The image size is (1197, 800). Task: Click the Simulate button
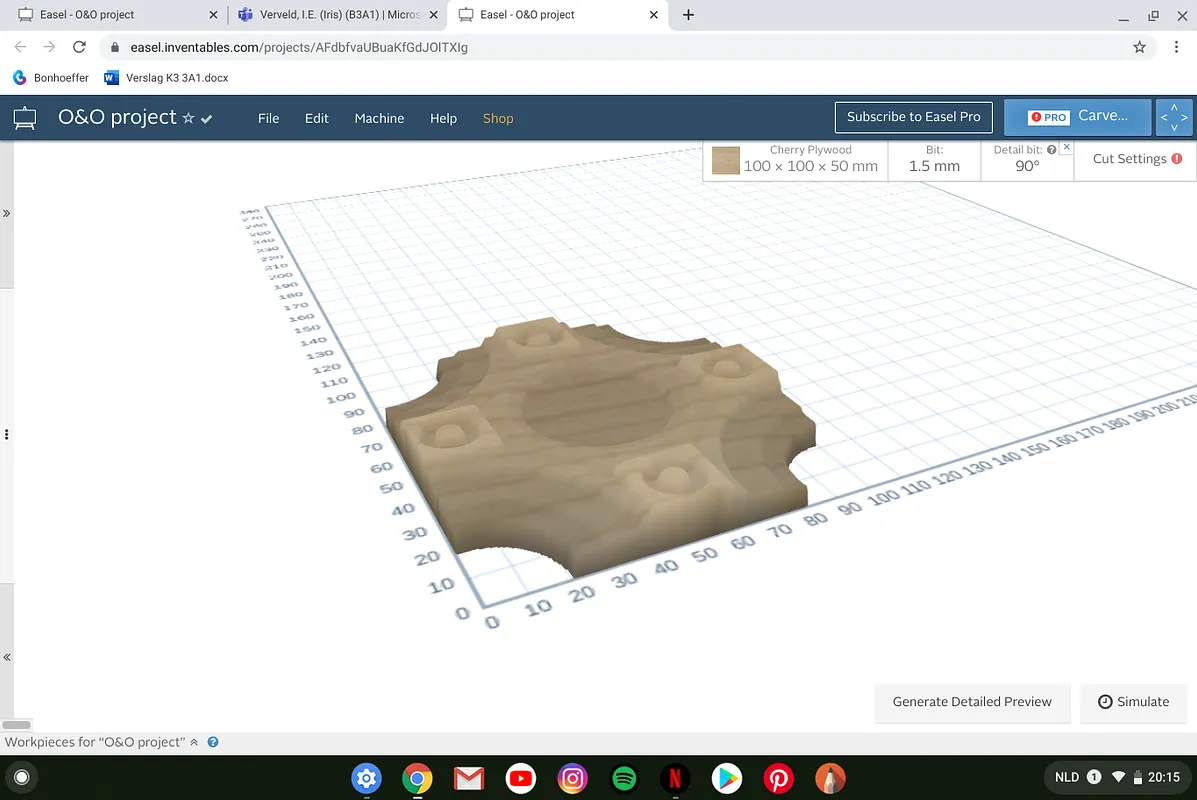click(1133, 702)
